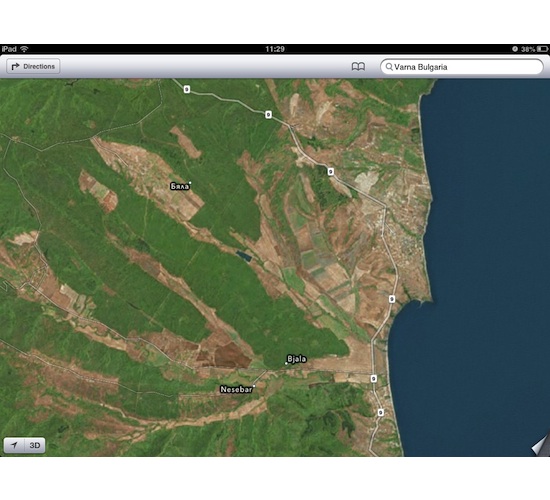Focus the Varna Bulgaria search field
This screenshot has height=500, width=550.
click(462, 66)
